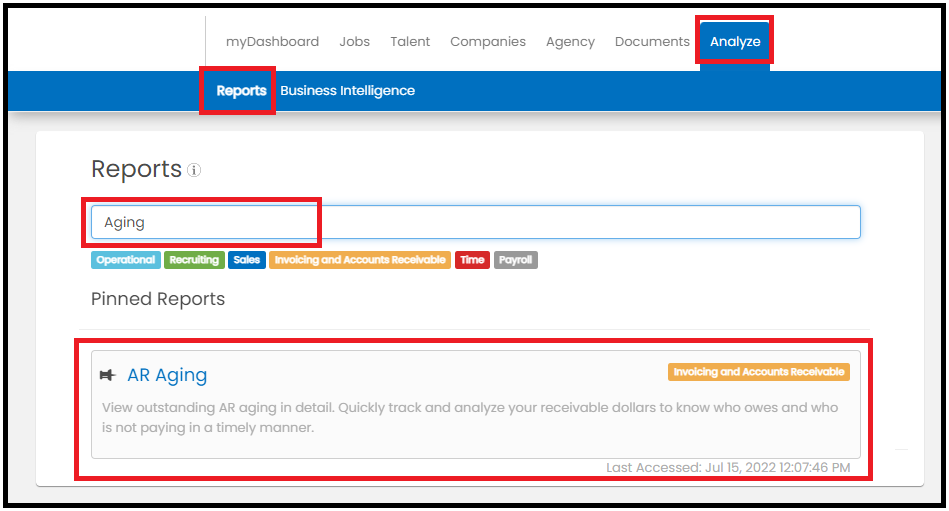Open the AR Aging report link
949x511 pixels.
click(x=167, y=375)
